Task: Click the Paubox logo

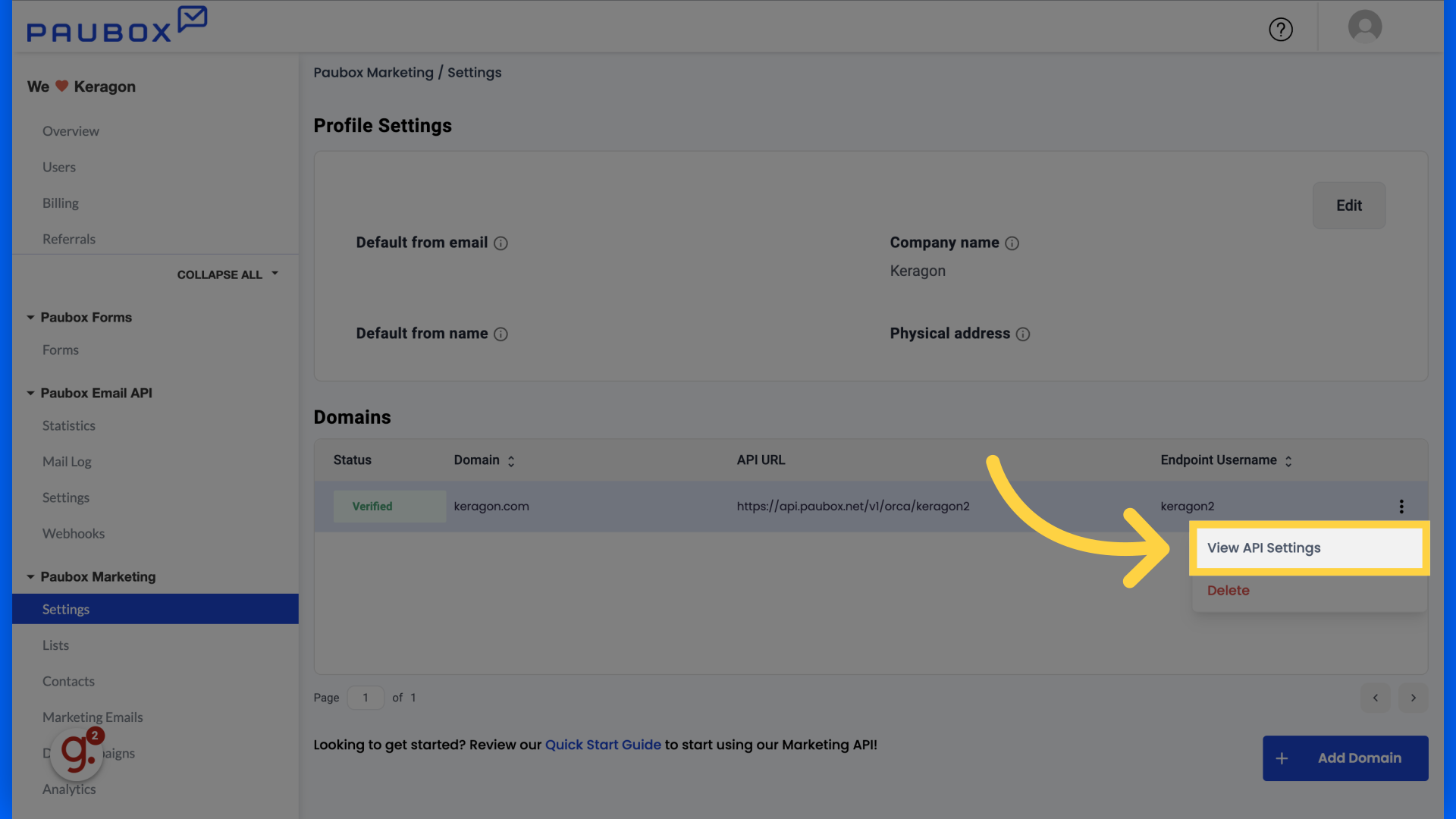Action: coord(117,24)
